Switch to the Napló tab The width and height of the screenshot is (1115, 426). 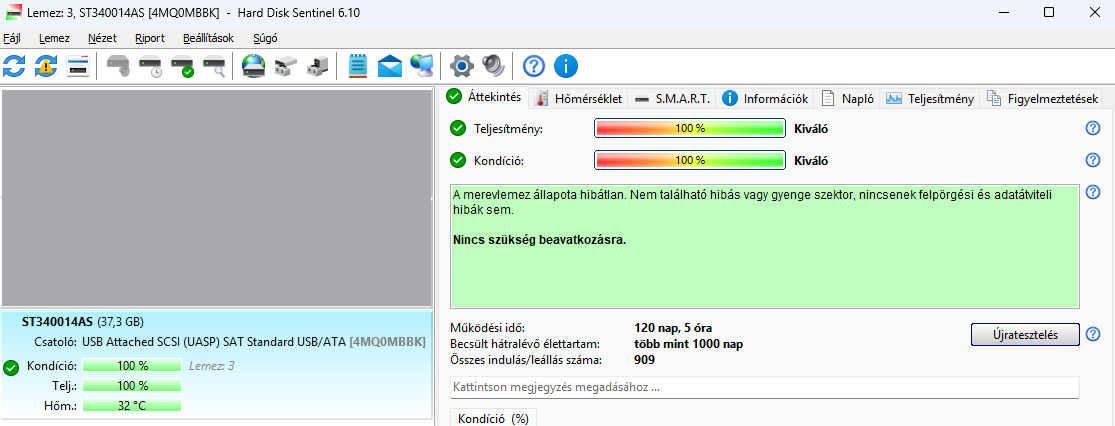tap(848, 99)
